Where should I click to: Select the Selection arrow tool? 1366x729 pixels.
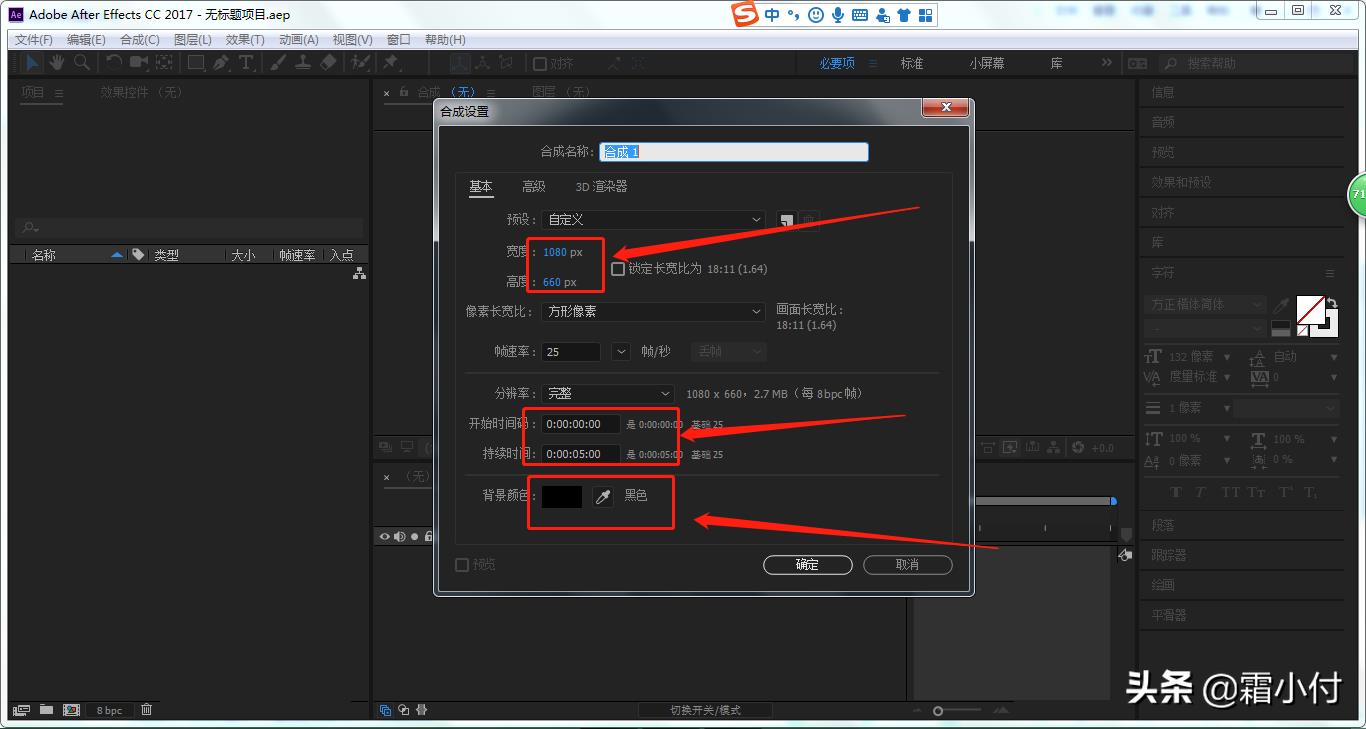point(33,62)
